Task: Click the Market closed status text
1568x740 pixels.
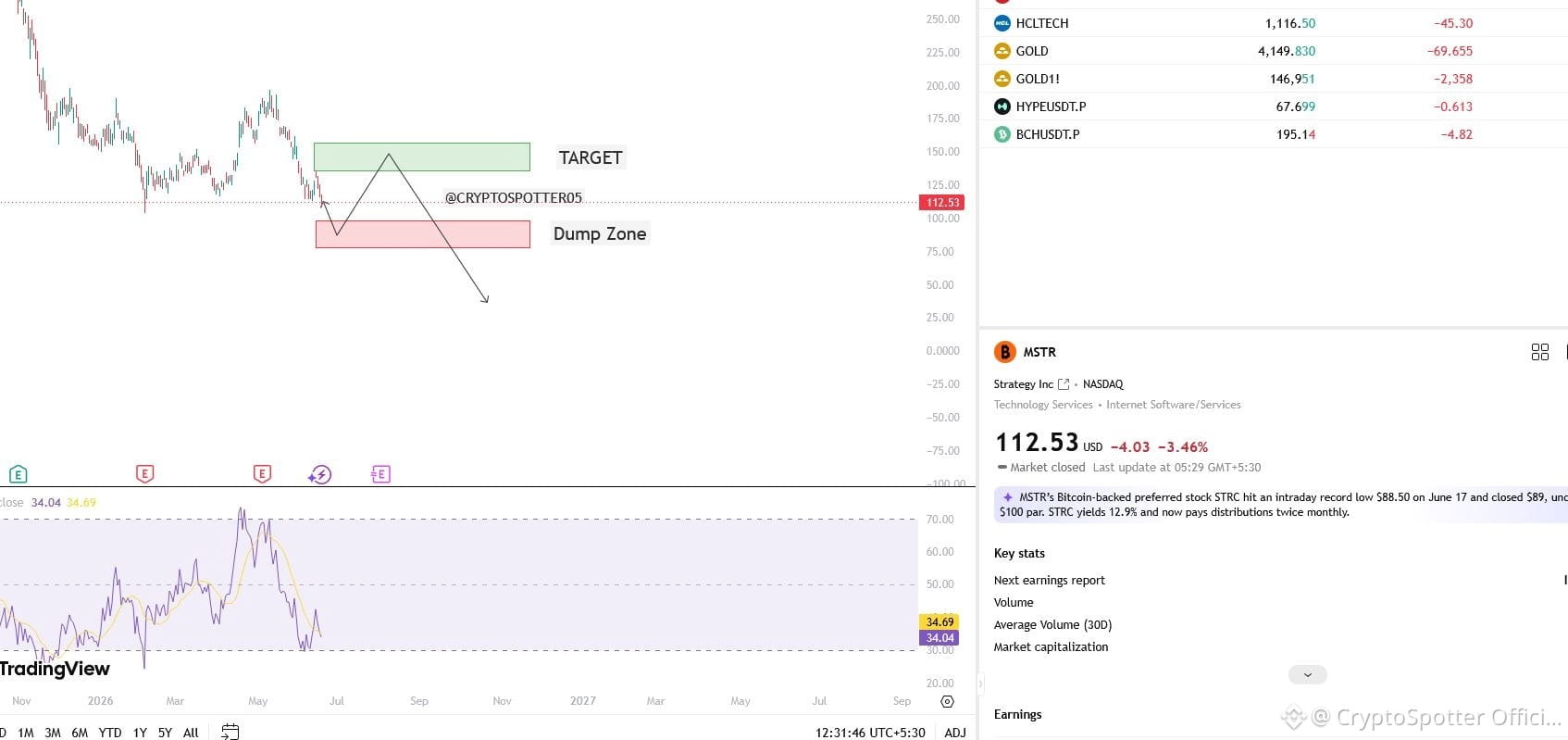Action: [x=1047, y=468]
